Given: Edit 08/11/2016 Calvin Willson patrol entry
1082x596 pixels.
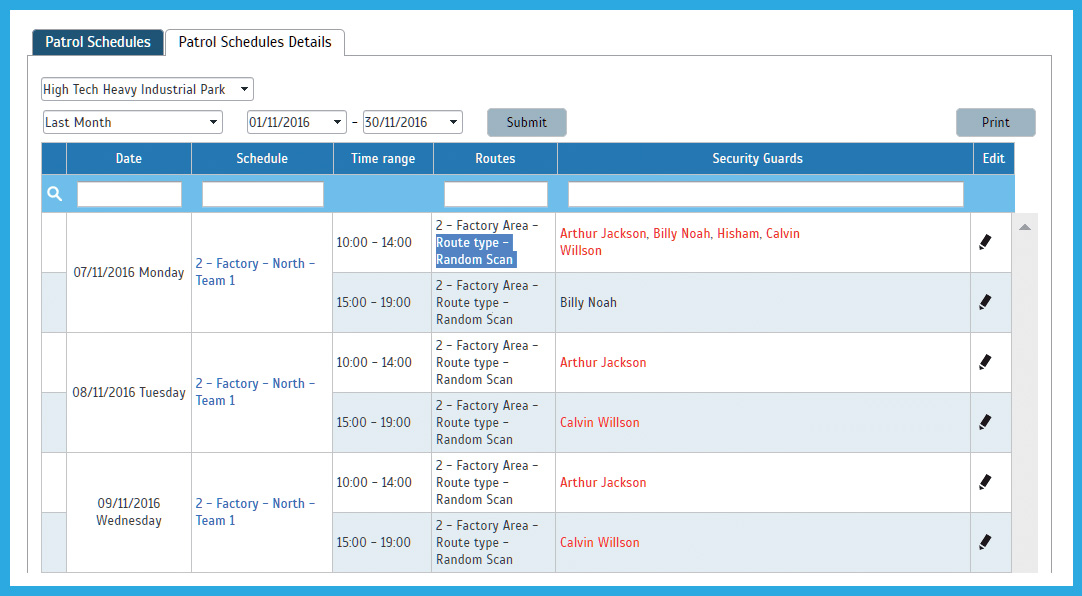Looking at the screenshot, I should click(985, 422).
